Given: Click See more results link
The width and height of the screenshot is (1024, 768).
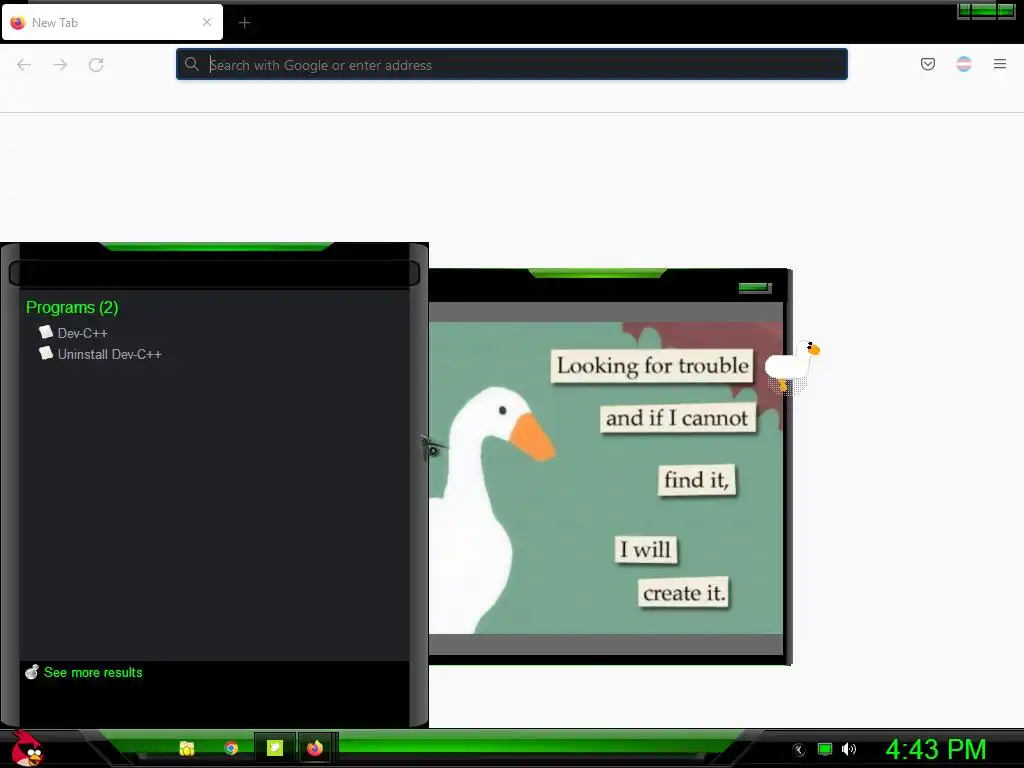Looking at the screenshot, I should coord(93,673).
